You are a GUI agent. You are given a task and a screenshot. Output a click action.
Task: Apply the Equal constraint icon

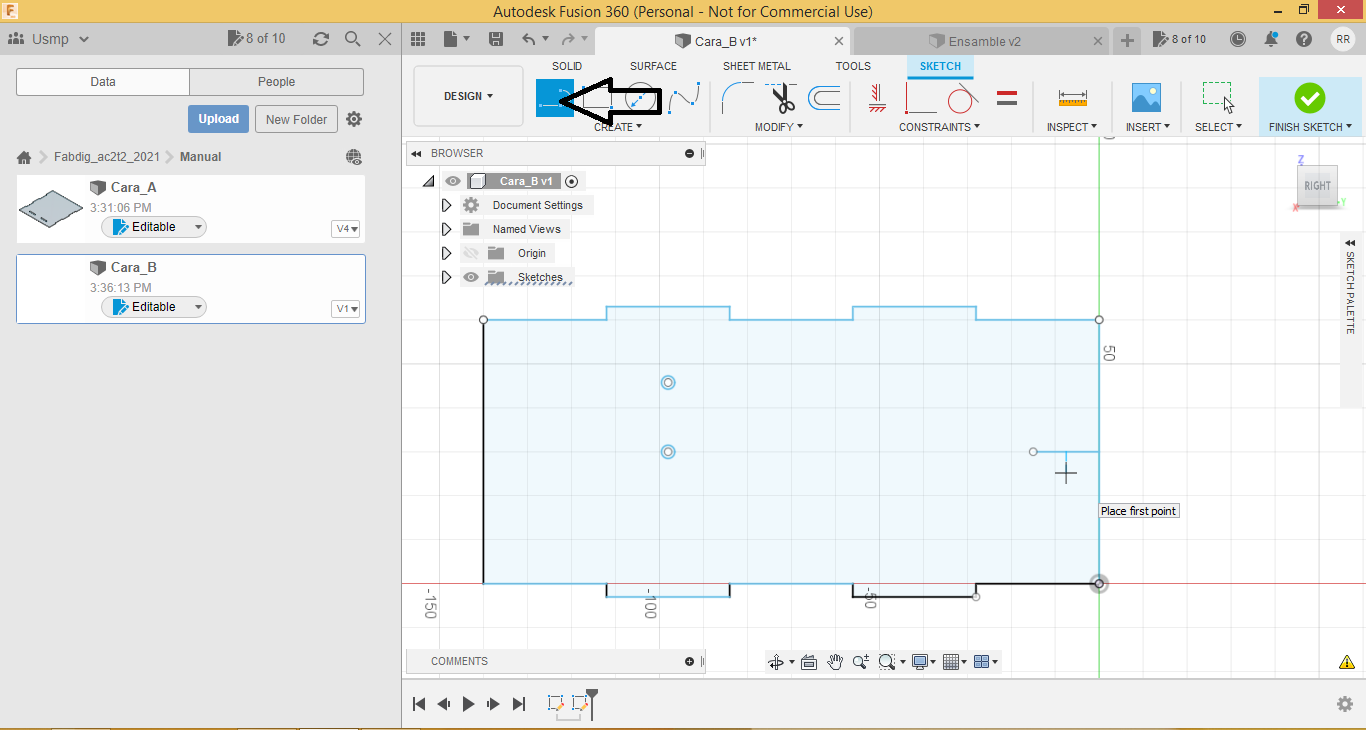1007,98
